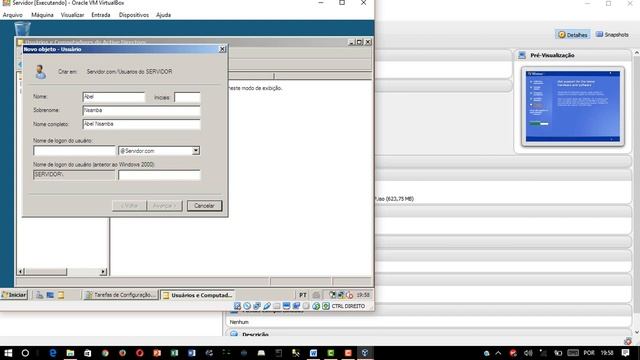Open Tarefas de Configuração taskbar item
Image resolution: width=640 pixels, height=360 pixels.
120,295
